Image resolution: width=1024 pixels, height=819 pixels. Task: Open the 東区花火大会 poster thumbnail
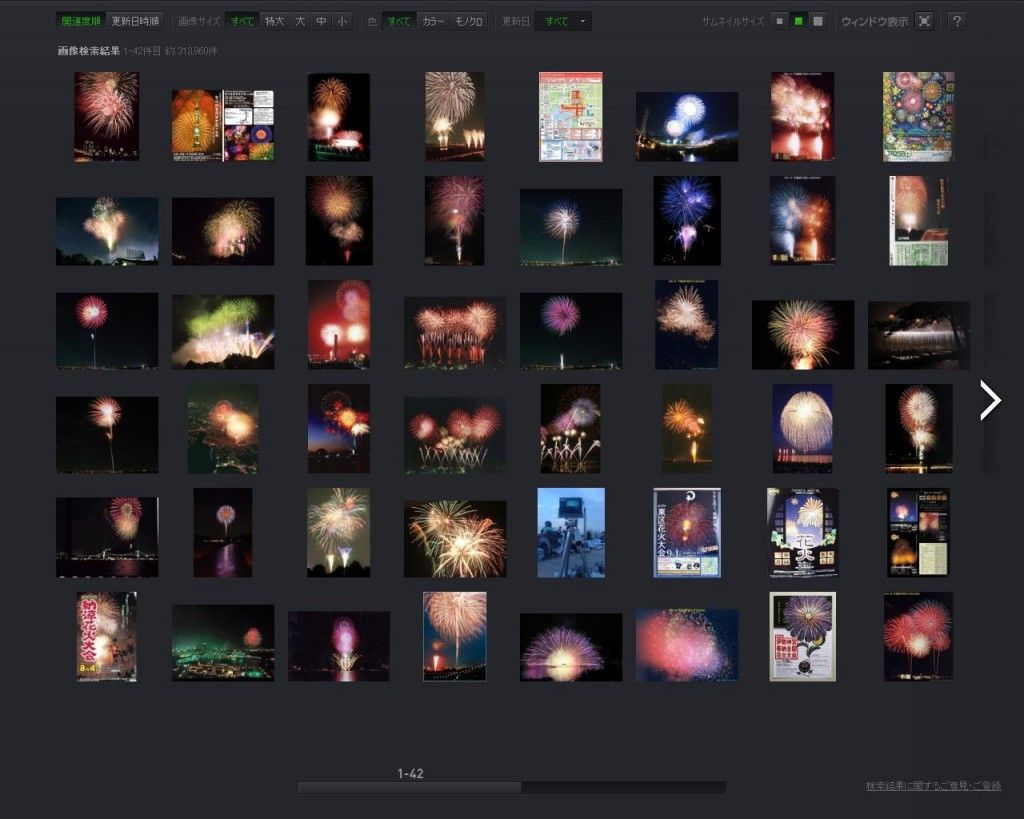click(x=687, y=533)
